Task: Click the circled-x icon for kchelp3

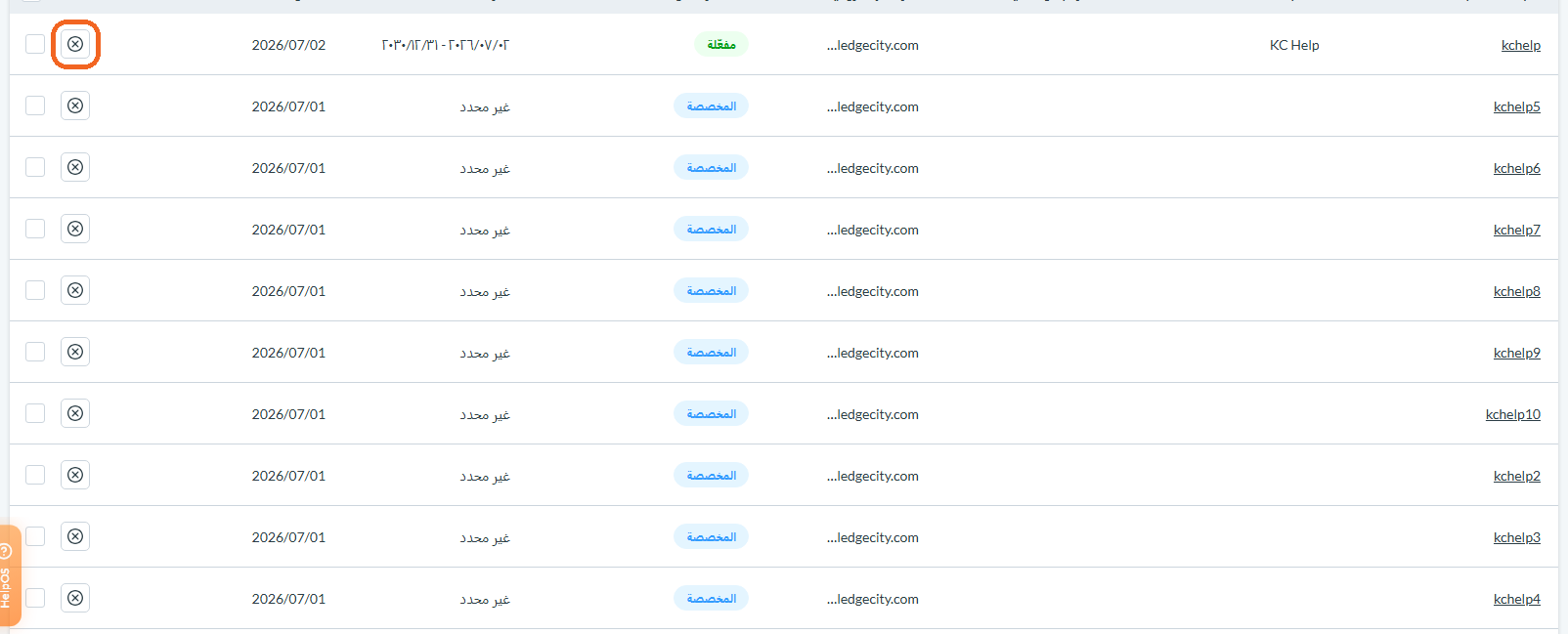Action: coord(75,536)
